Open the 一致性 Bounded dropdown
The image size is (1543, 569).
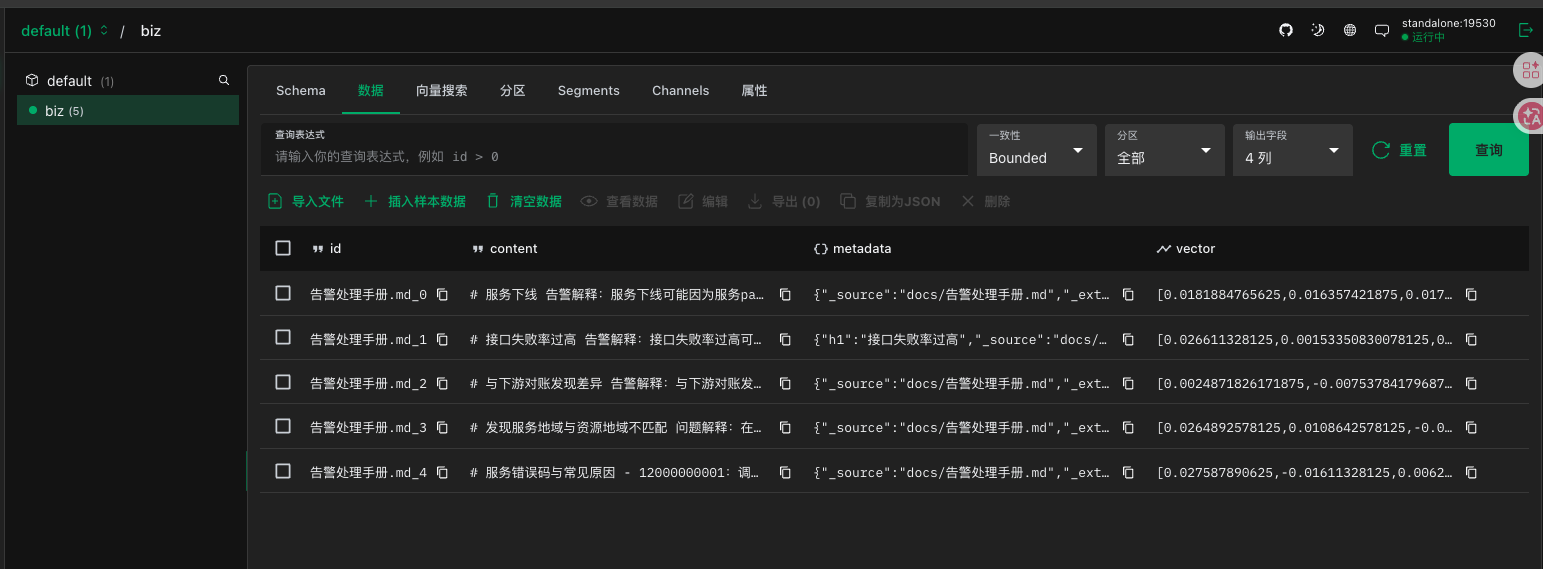click(x=1037, y=150)
